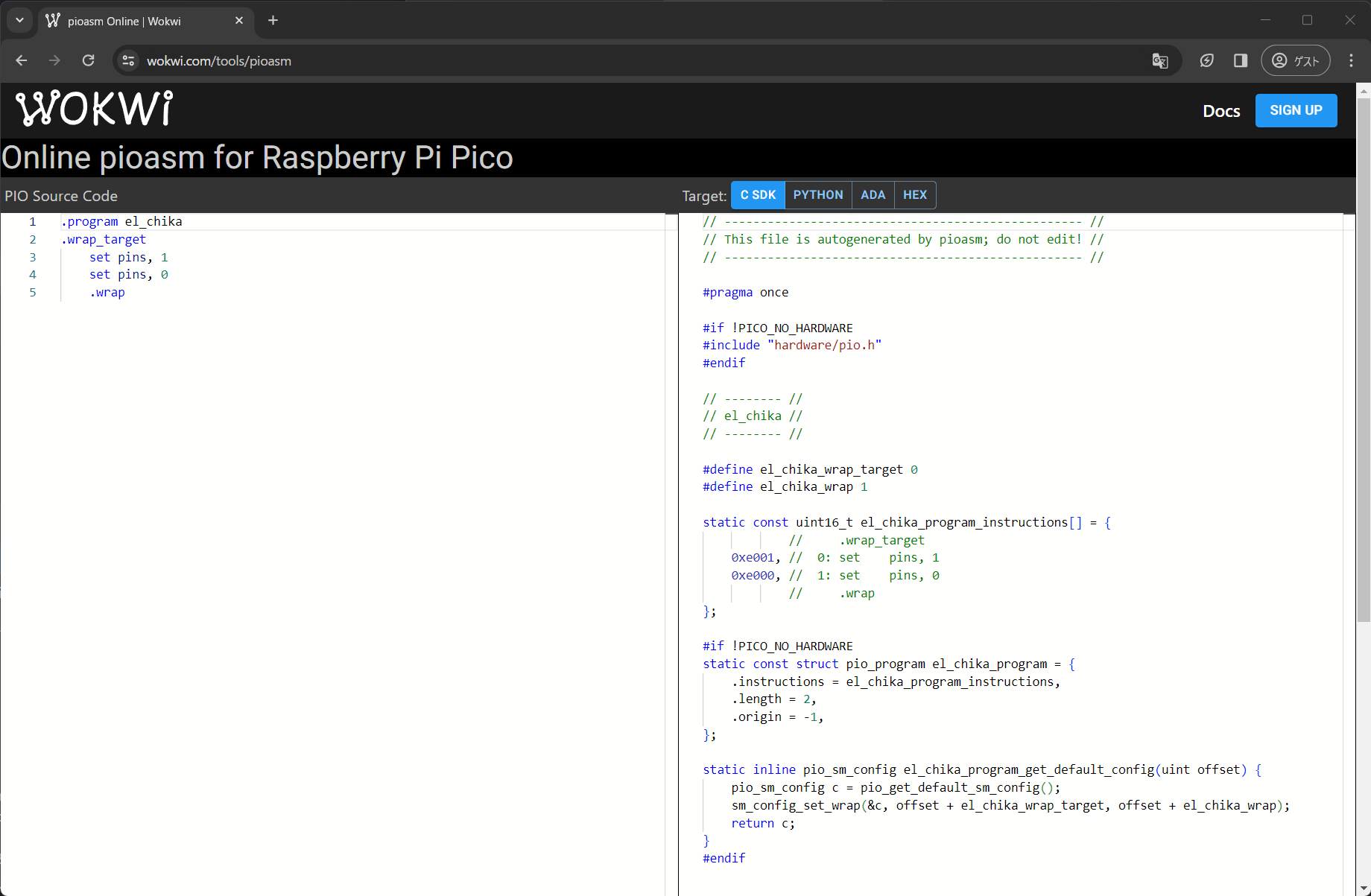Screen dimensions: 1371x896
Task: Click source line '.program el_chika'
Action: click(121, 221)
